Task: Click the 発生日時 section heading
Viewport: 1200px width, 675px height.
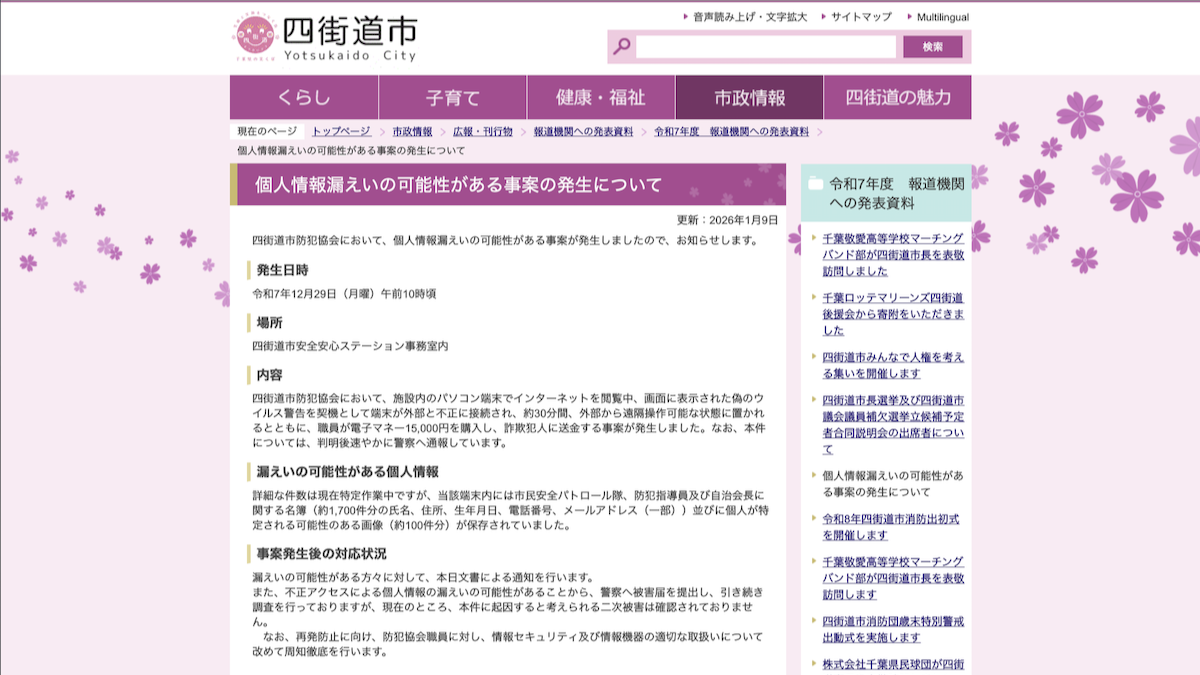Action: click(x=282, y=270)
